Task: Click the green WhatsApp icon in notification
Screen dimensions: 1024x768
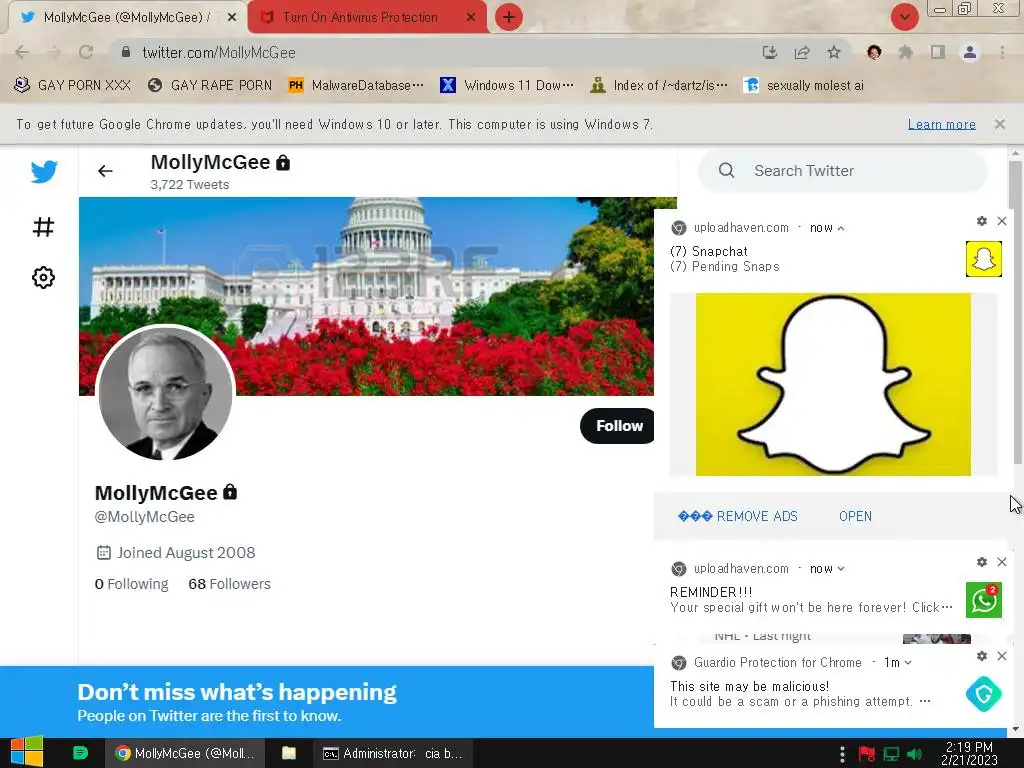Action: click(984, 600)
